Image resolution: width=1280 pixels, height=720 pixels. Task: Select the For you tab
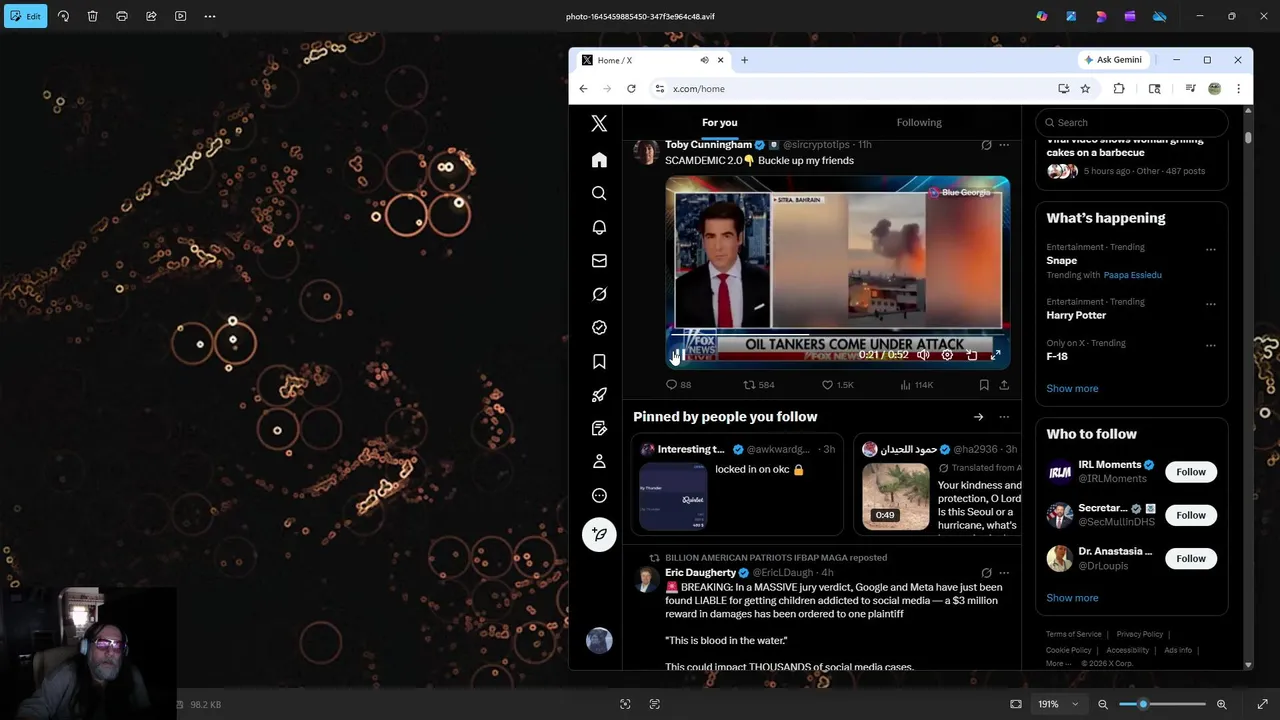(x=720, y=122)
